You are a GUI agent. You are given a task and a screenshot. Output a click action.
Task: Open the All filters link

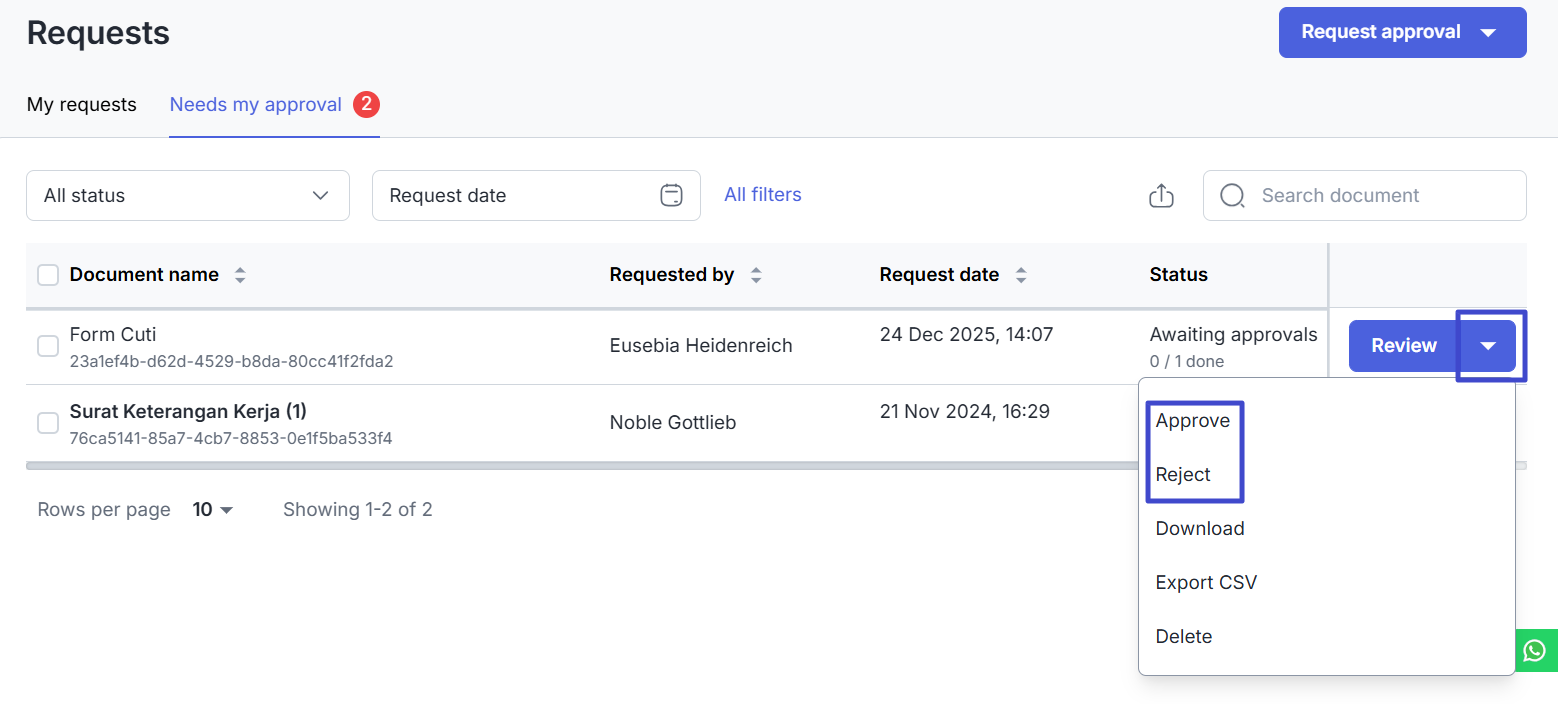point(762,195)
